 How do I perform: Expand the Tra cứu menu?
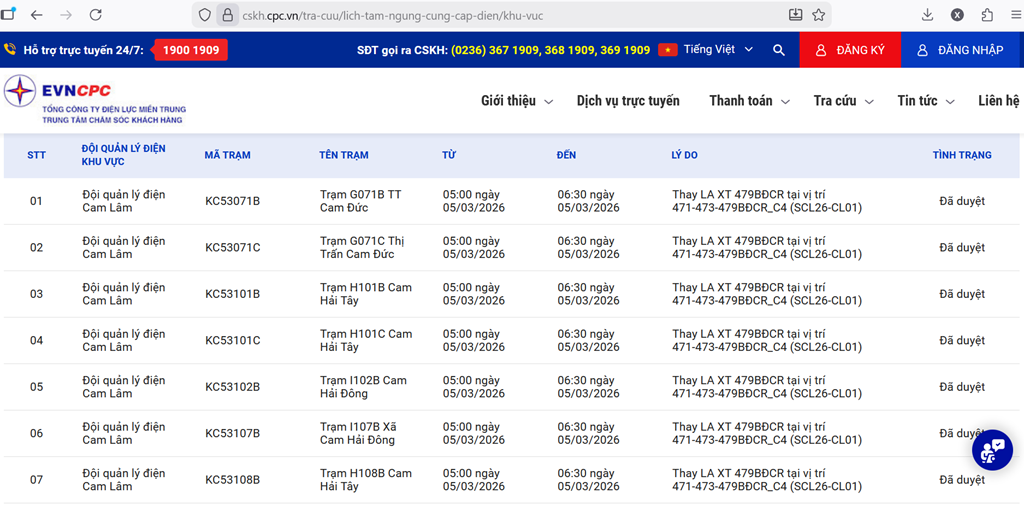pyautogui.click(x=843, y=101)
